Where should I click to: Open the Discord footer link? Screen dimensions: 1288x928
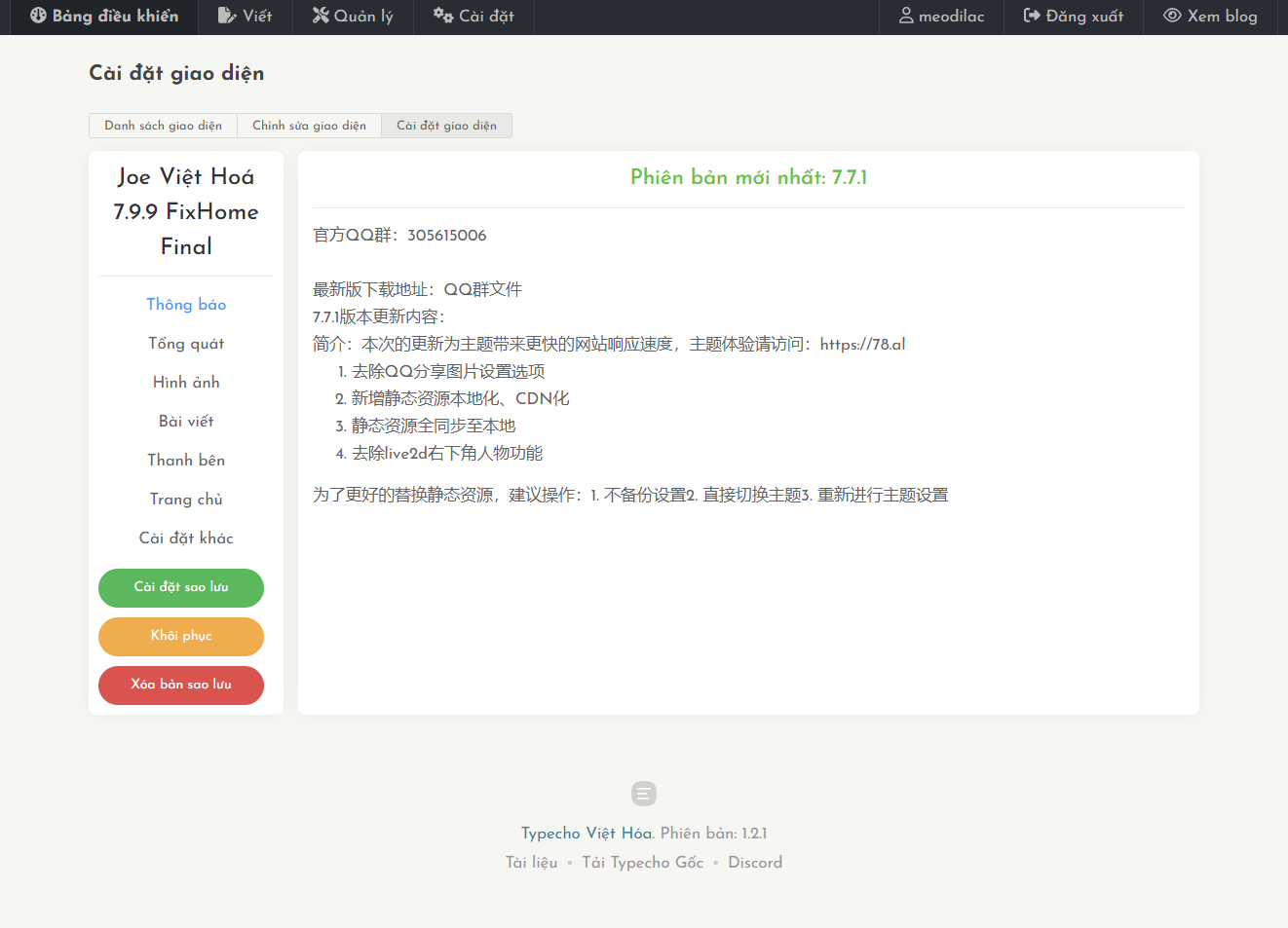click(x=755, y=863)
